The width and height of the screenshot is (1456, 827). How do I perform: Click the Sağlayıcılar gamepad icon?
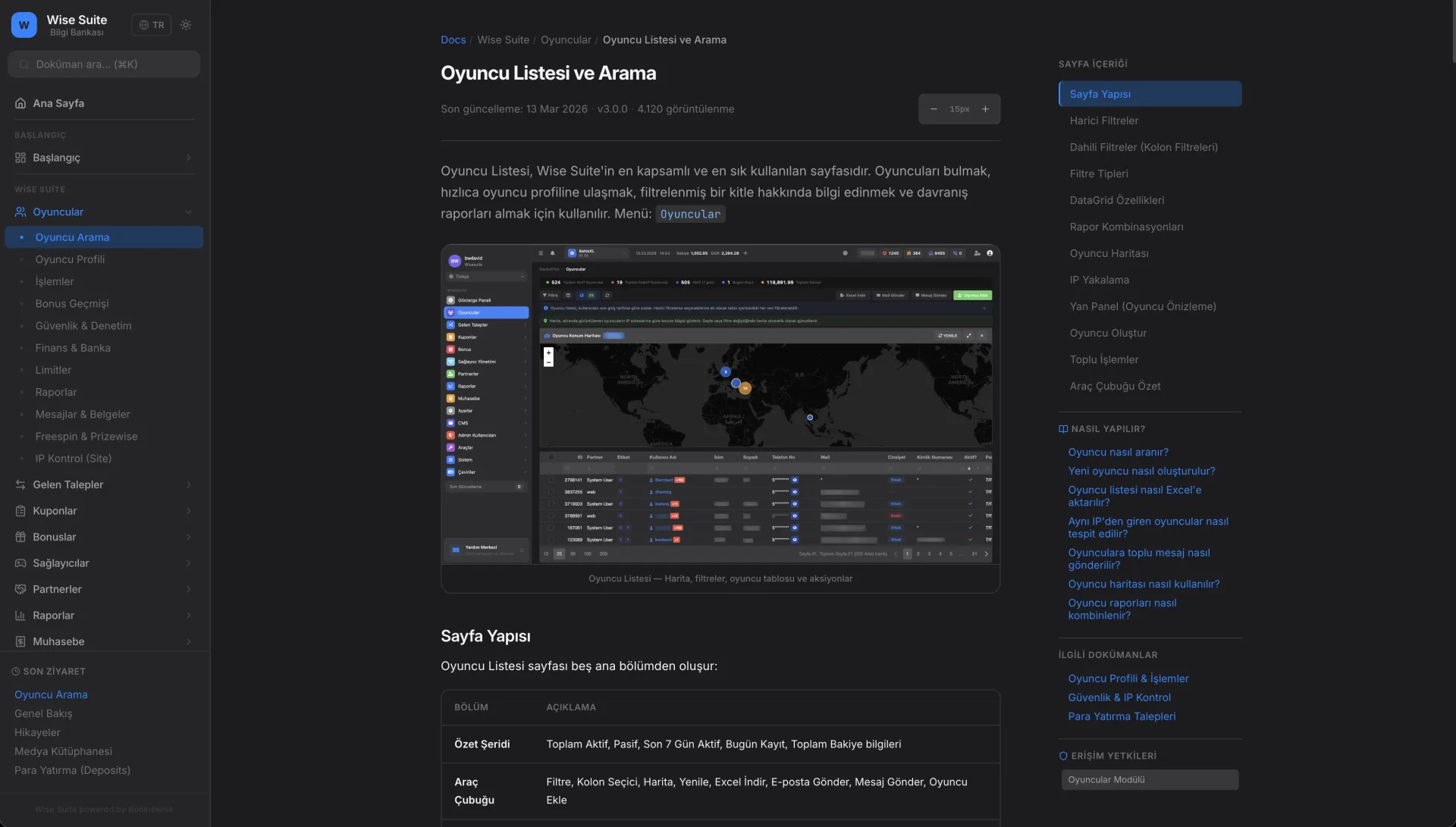(x=20, y=563)
